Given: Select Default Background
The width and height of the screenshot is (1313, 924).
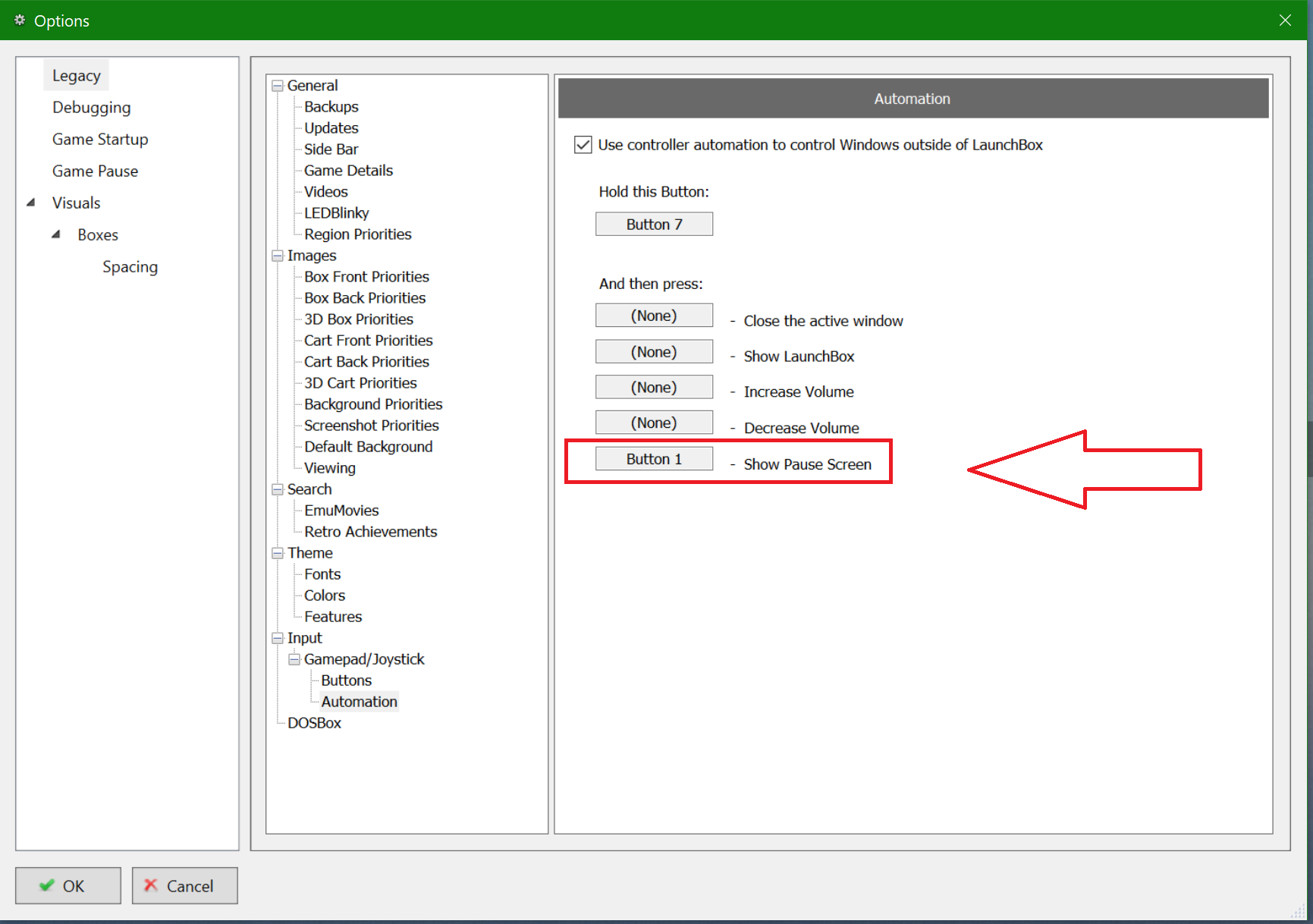Looking at the screenshot, I should click(369, 447).
